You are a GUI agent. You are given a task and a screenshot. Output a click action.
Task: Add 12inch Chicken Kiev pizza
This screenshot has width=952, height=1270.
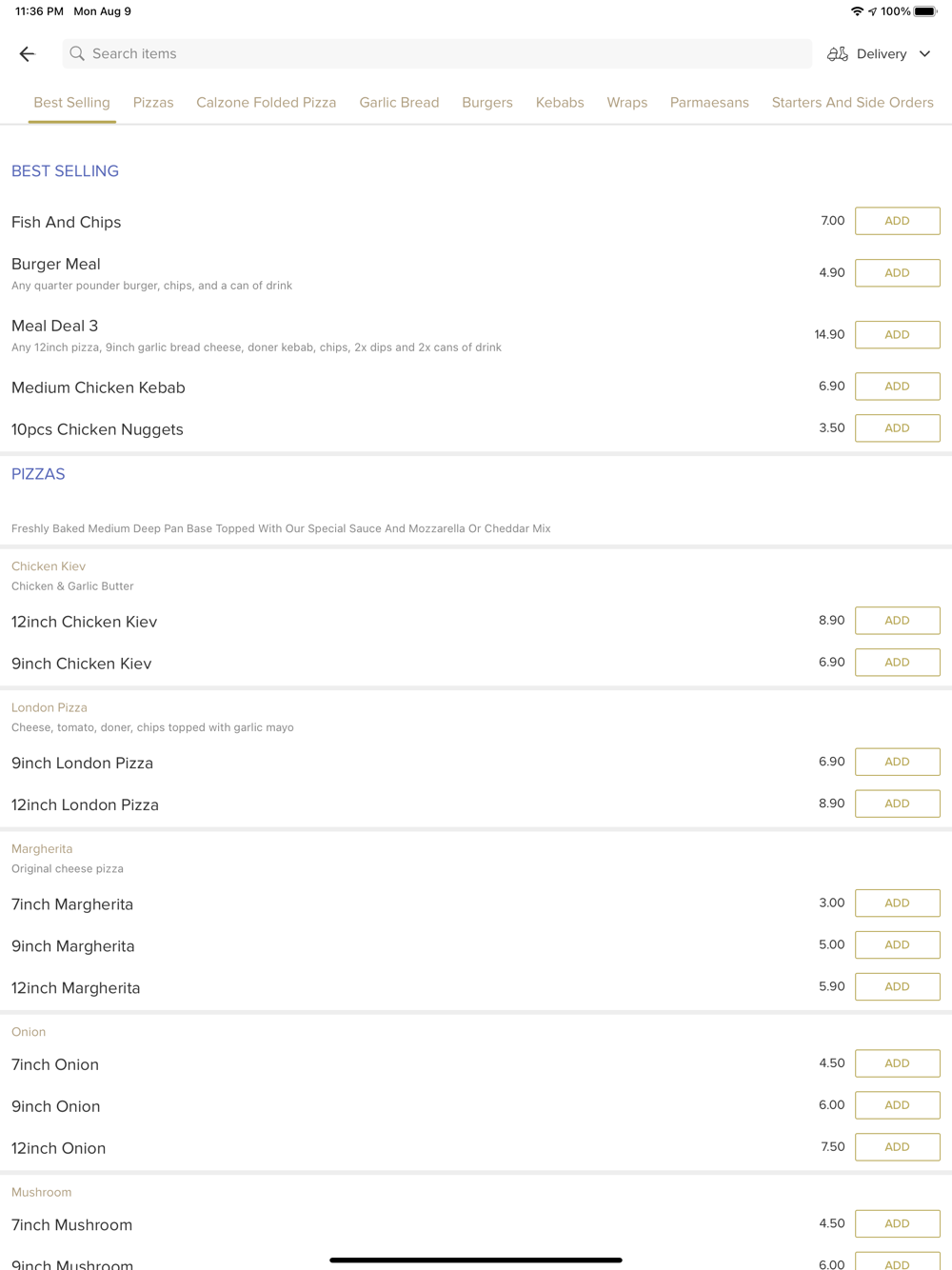pyautogui.click(x=897, y=621)
